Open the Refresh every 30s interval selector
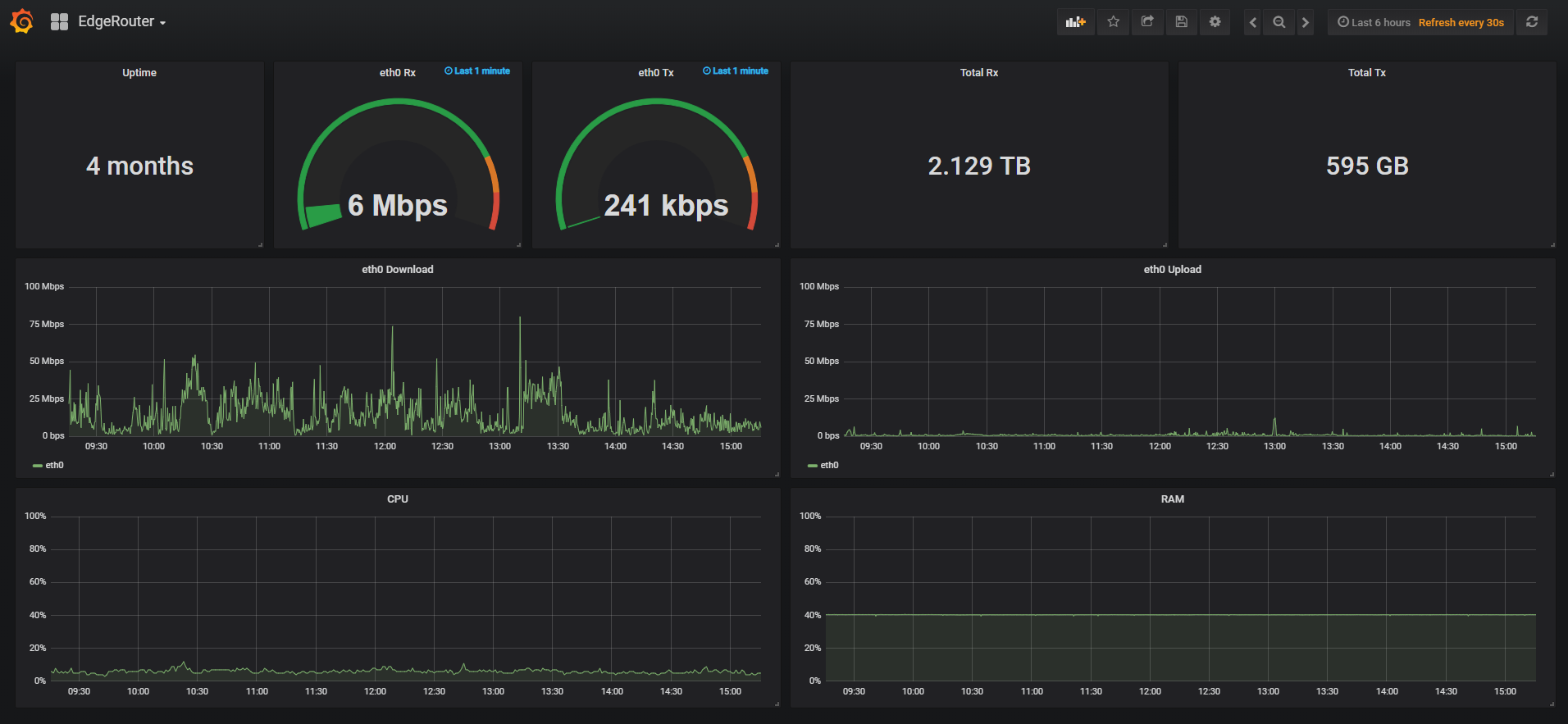The width and height of the screenshot is (1568, 724). [1461, 22]
